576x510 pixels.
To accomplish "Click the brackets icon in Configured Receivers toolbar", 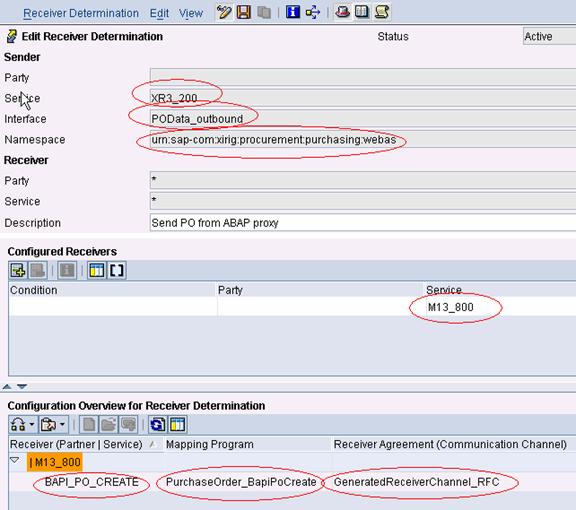I will (x=116, y=271).
